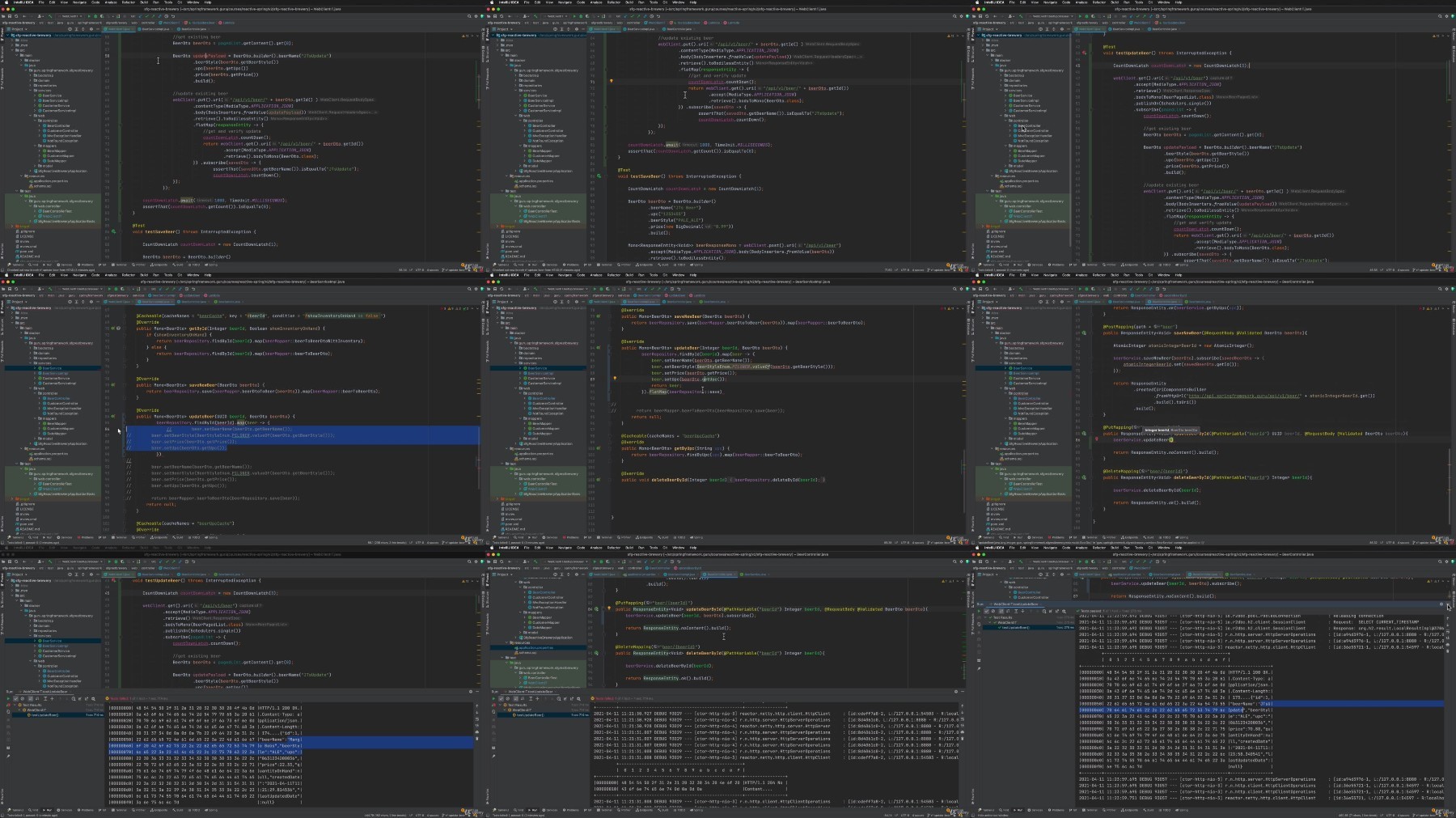Hide the Run tool window under the mouse pointer
Viewport: 1456px width, 818px height.
(x=1448, y=604)
